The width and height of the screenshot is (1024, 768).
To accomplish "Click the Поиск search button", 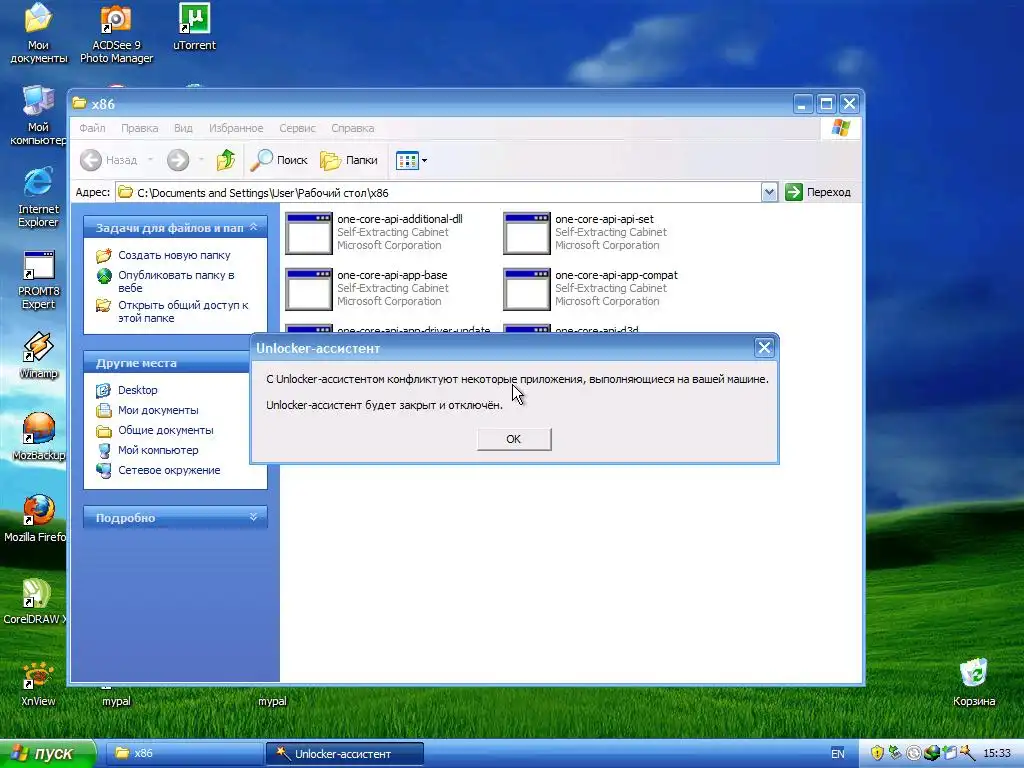I will tap(280, 160).
